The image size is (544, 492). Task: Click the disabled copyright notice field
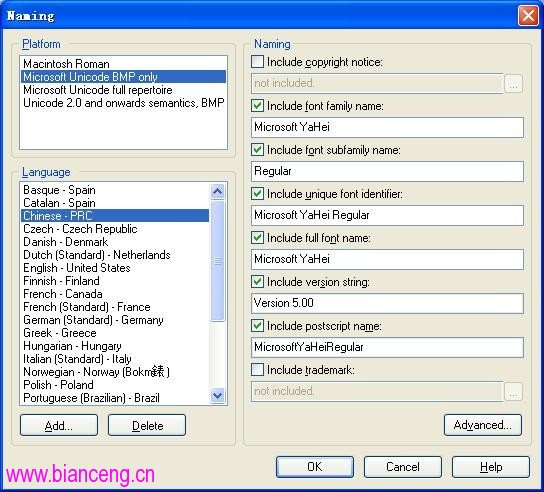coord(377,83)
